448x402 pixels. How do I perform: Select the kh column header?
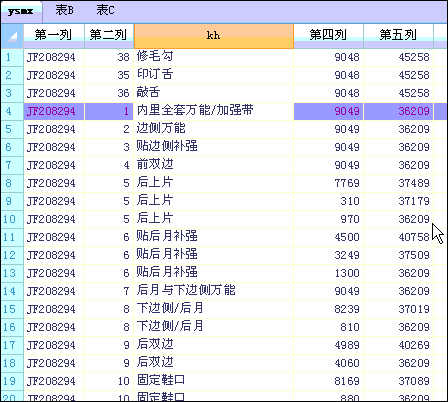pyautogui.click(x=214, y=36)
